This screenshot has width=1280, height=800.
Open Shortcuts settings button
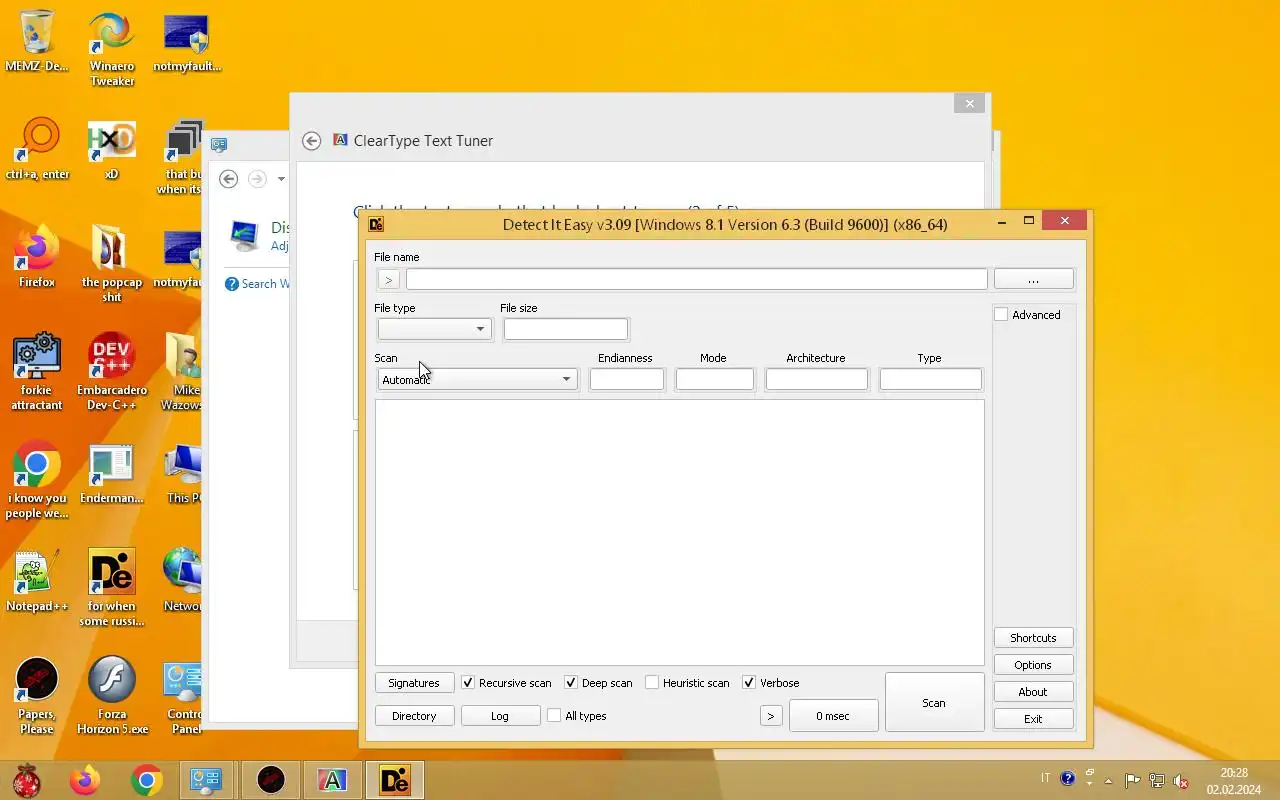(1034, 638)
